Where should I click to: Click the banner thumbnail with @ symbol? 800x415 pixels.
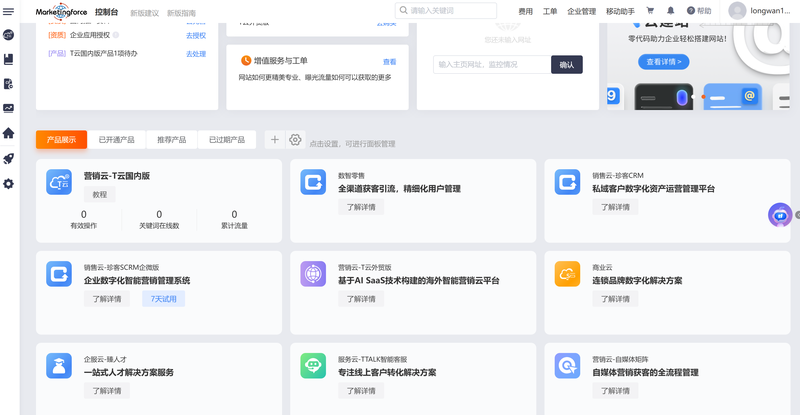point(733,96)
